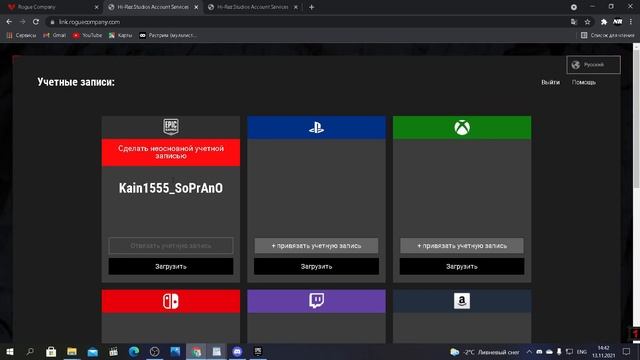
Task: Click the PlayStation logo header
Action: (x=316, y=127)
